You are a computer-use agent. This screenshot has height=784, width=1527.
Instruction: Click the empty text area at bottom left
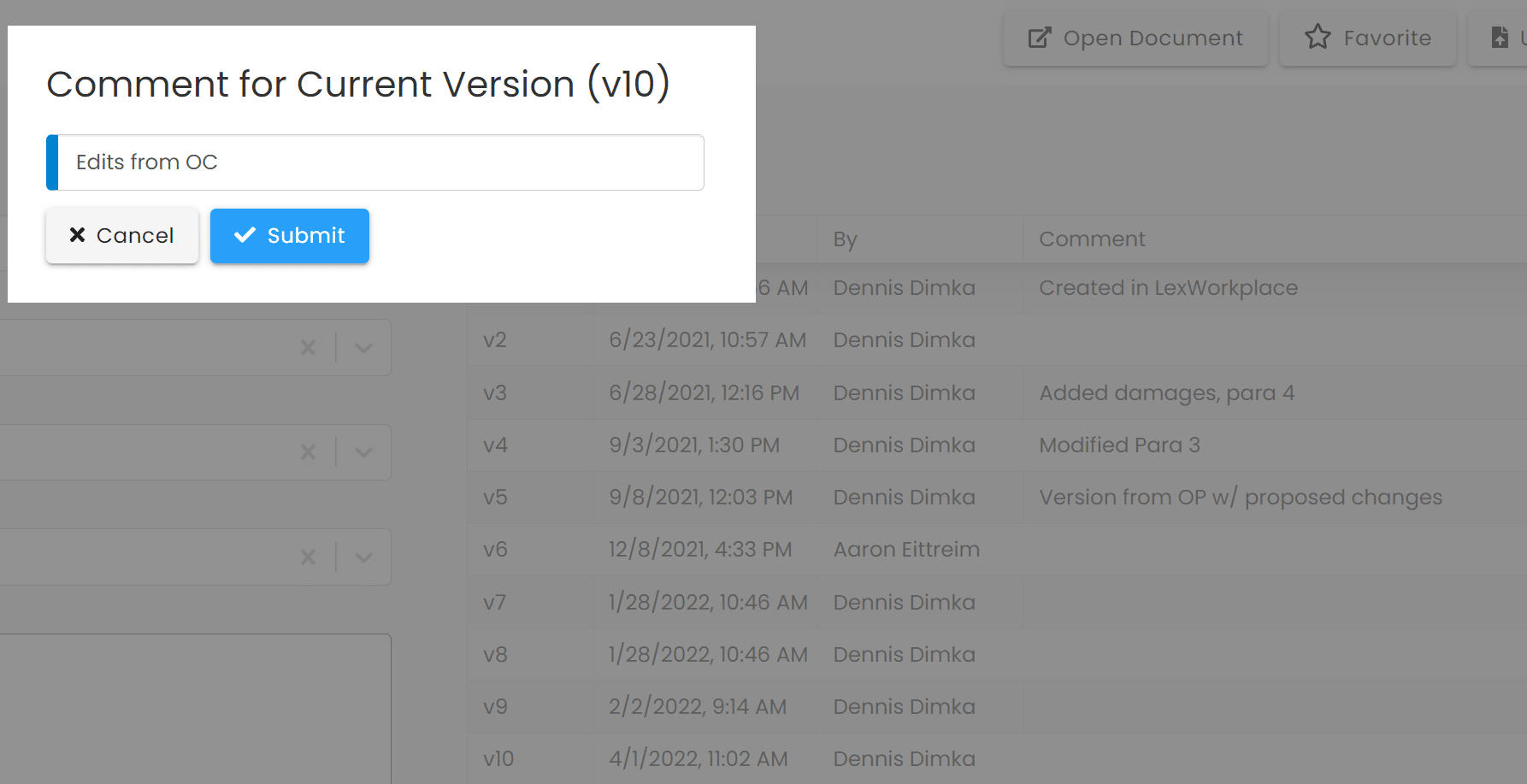195,709
